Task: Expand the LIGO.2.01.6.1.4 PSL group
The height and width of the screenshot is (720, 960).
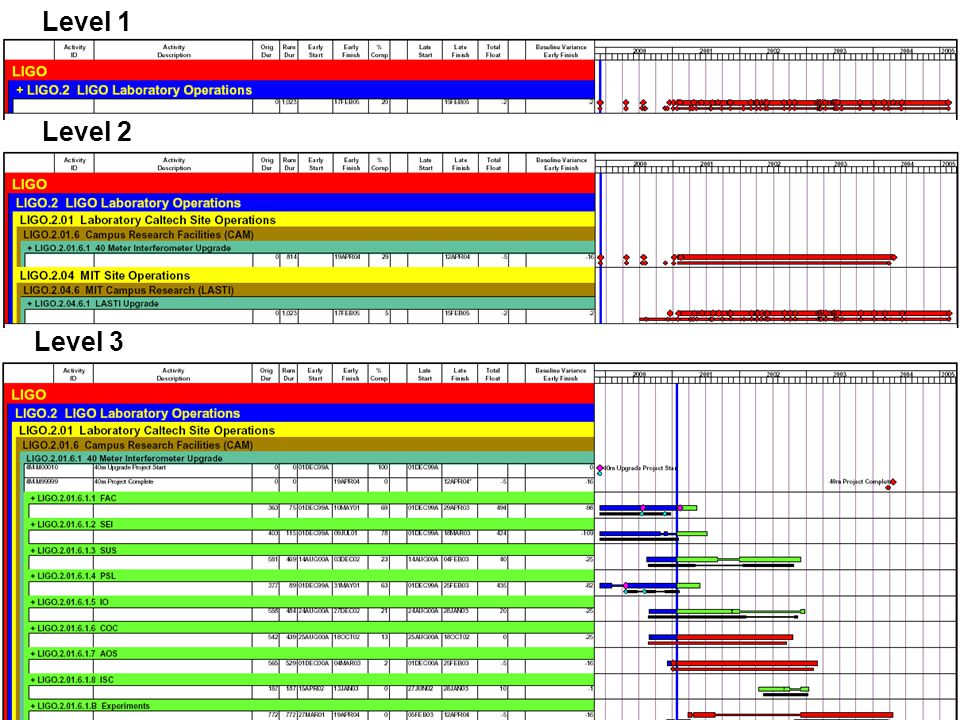Action: click(x=33, y=576)
